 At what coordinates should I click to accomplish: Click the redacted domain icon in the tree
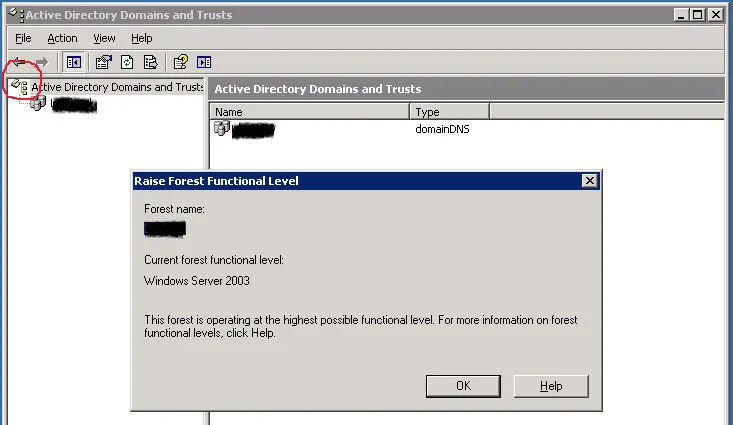pos(38,103)
